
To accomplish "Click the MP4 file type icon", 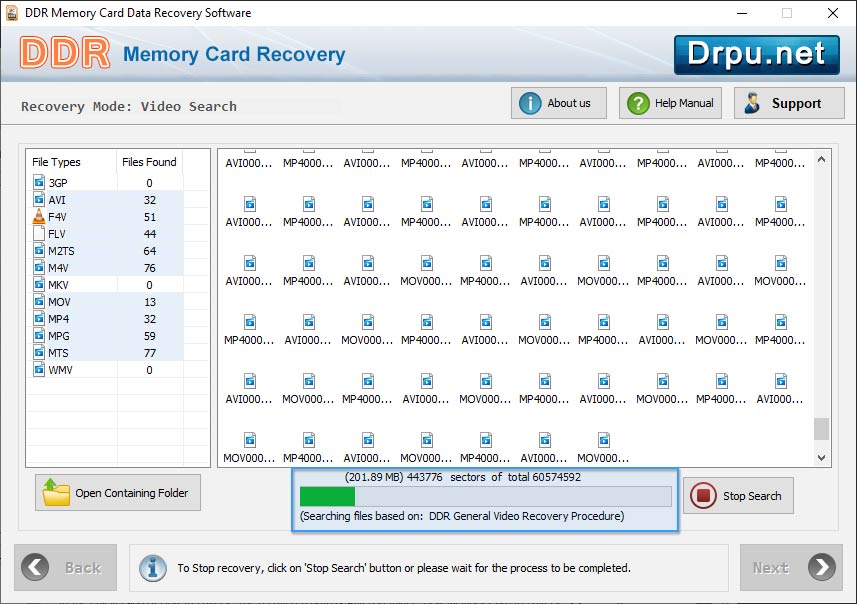I will pos(39,318).
